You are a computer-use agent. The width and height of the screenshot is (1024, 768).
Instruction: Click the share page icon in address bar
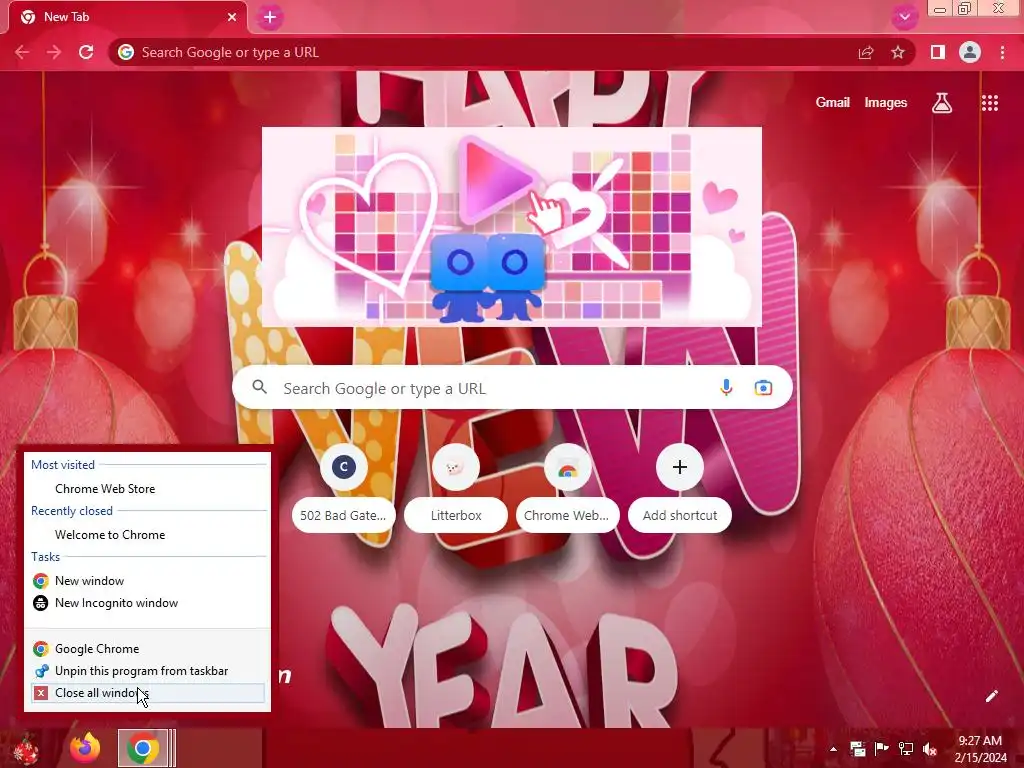pos(866,52)
